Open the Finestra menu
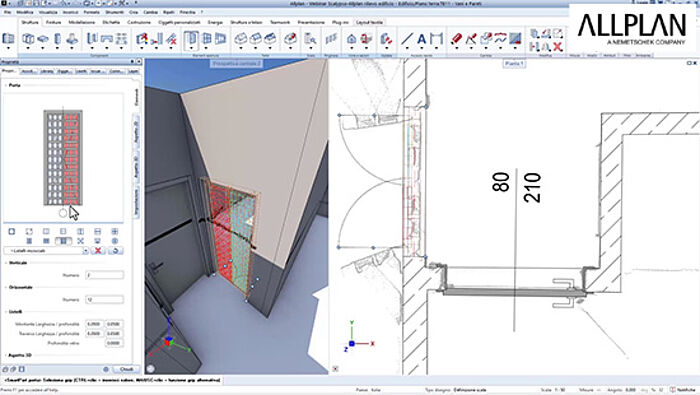The height and width of the screenshot is (395, 700). click(188, 12)
